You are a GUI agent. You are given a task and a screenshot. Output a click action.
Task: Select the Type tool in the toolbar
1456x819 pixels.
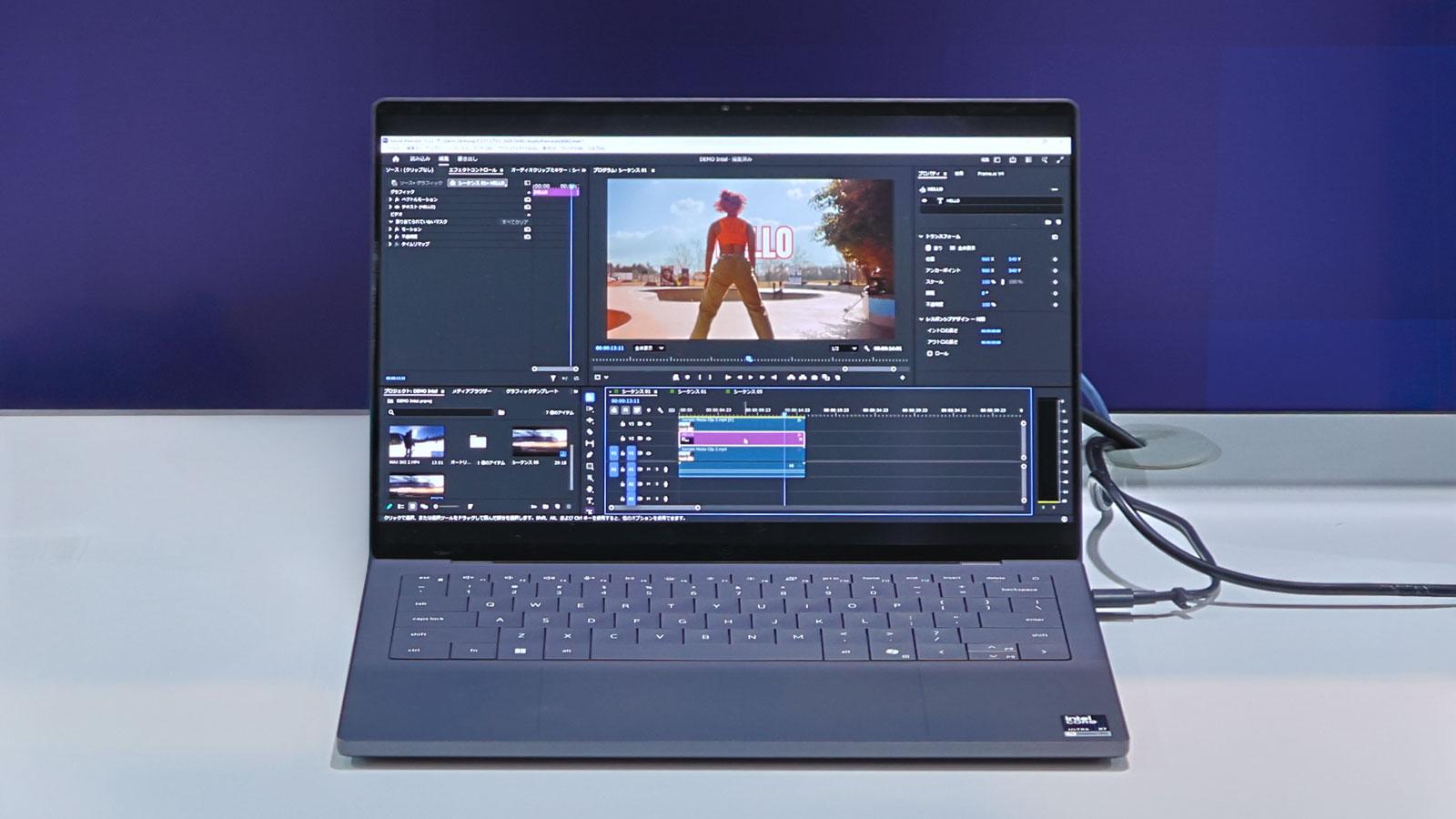[x=590, y=500]
